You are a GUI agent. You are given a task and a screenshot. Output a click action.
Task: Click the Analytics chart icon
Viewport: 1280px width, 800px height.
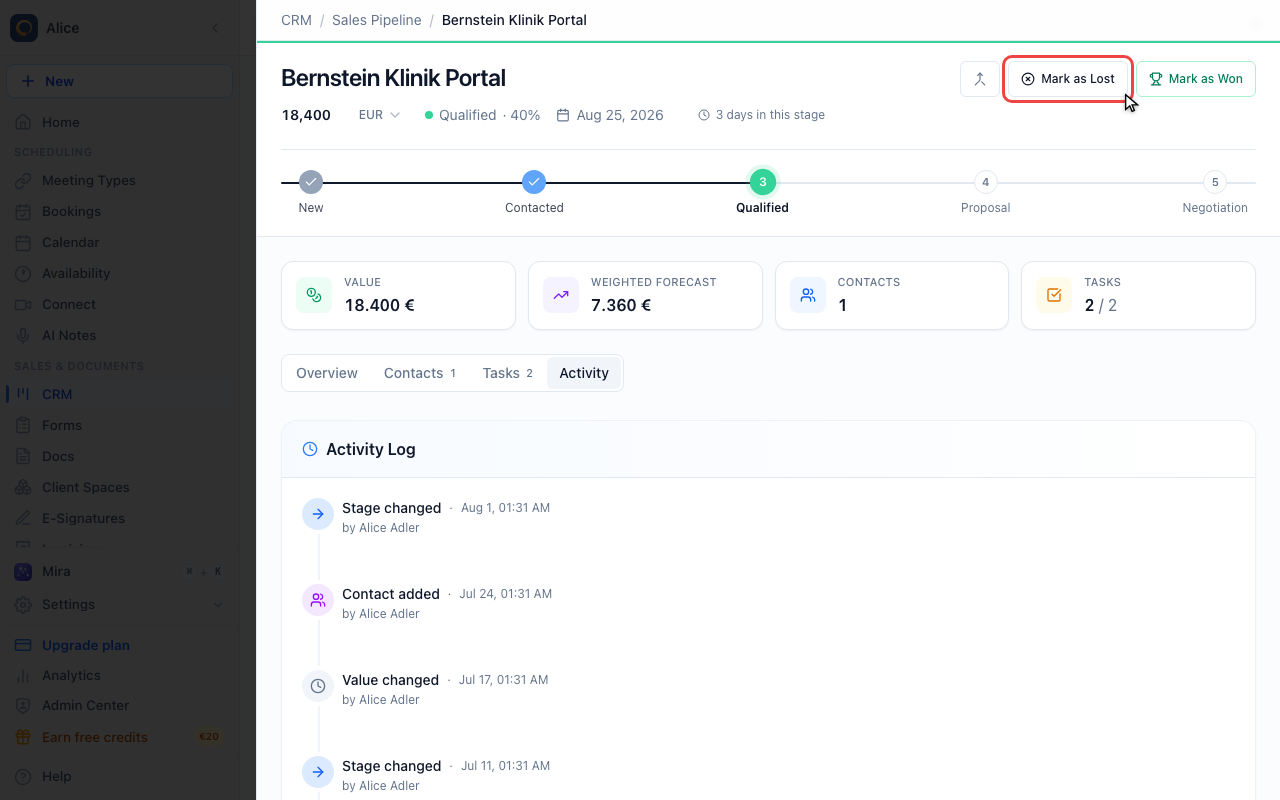click(x=23, y=675)
